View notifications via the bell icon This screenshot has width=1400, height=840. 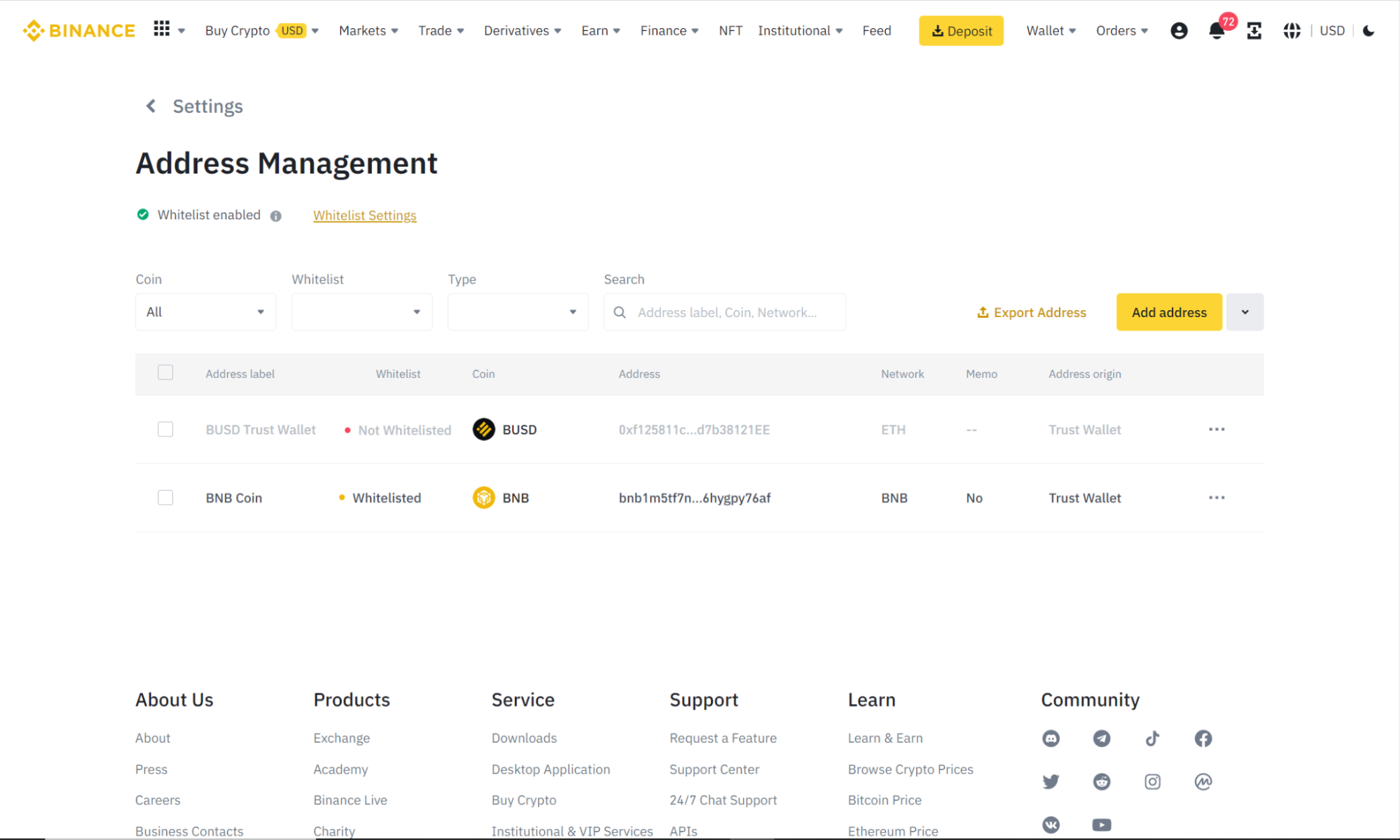tap(1217, 31)
